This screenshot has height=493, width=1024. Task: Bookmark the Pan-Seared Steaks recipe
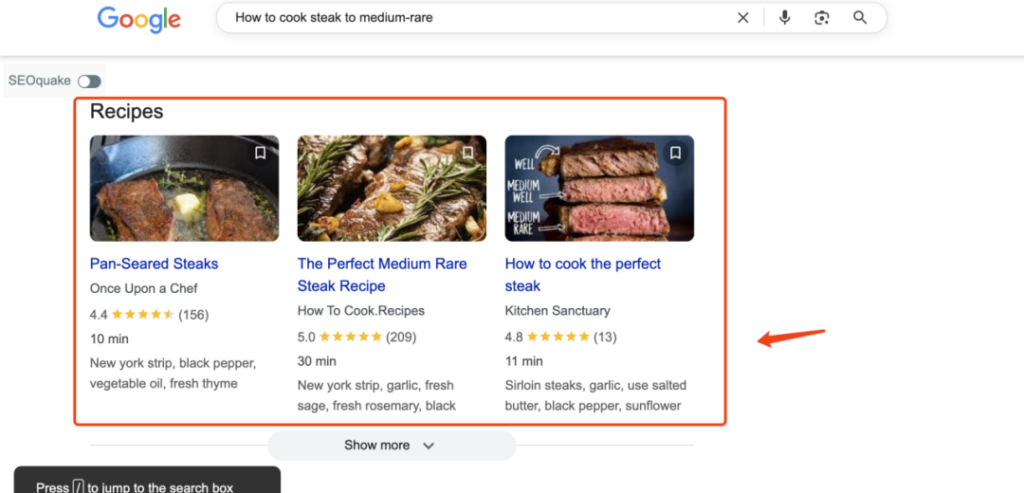[260, 153]
